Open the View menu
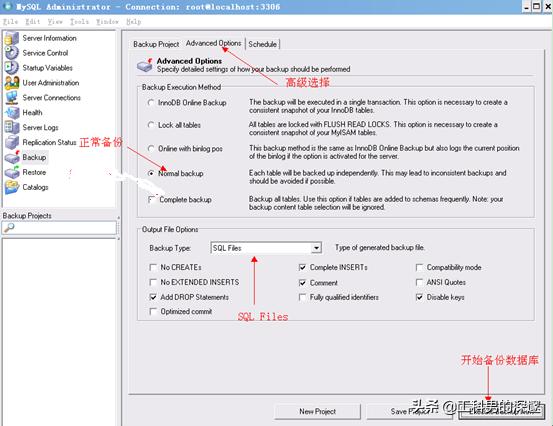This screenshot has width=553, height=426. [x=55, y=22]
